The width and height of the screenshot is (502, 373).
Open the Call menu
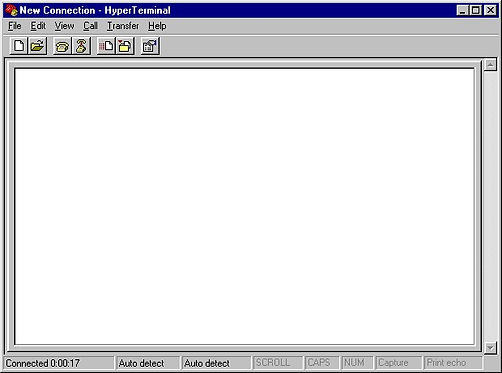pos(90,26)
